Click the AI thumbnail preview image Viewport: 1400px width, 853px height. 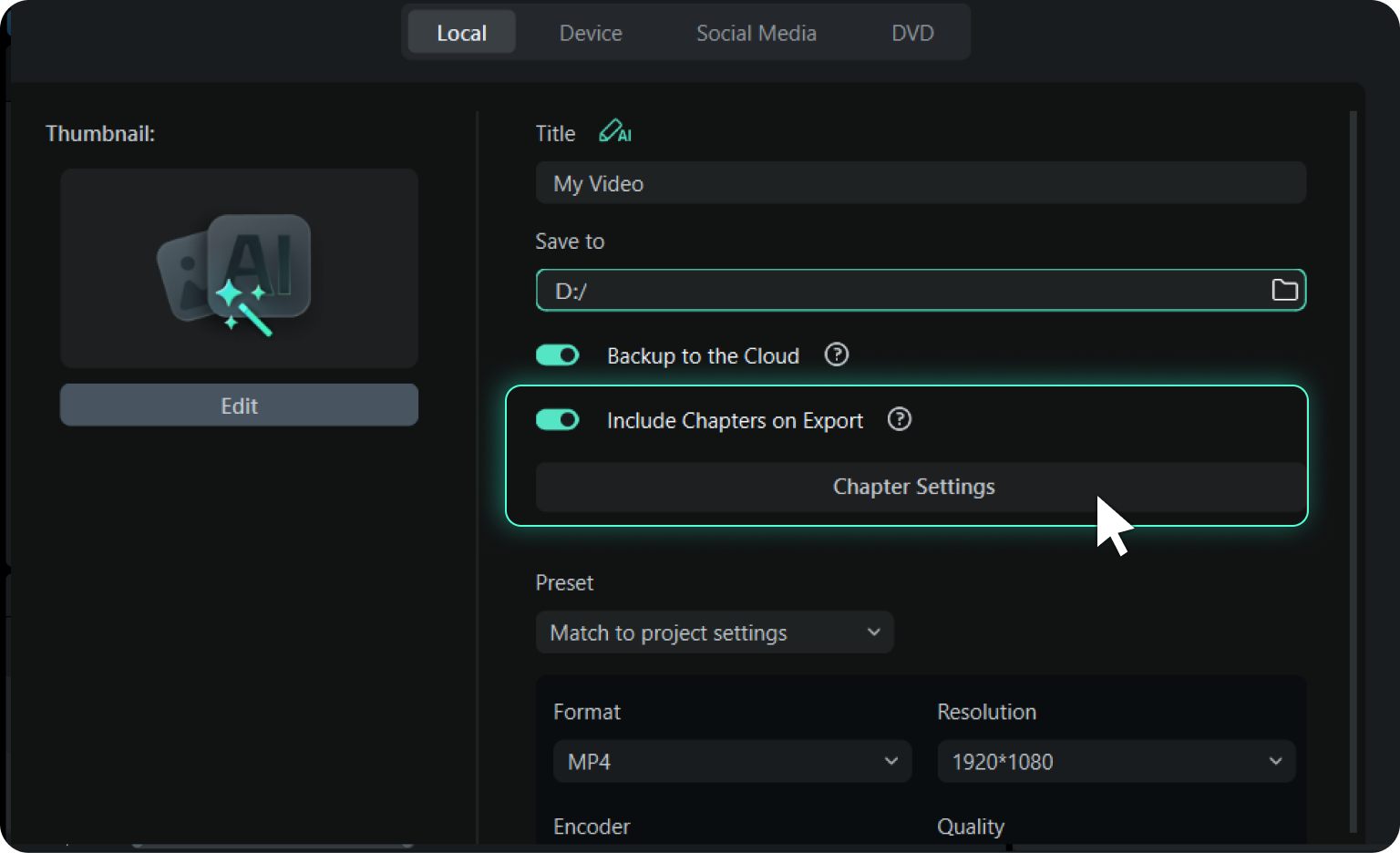[x=239, y=268]
